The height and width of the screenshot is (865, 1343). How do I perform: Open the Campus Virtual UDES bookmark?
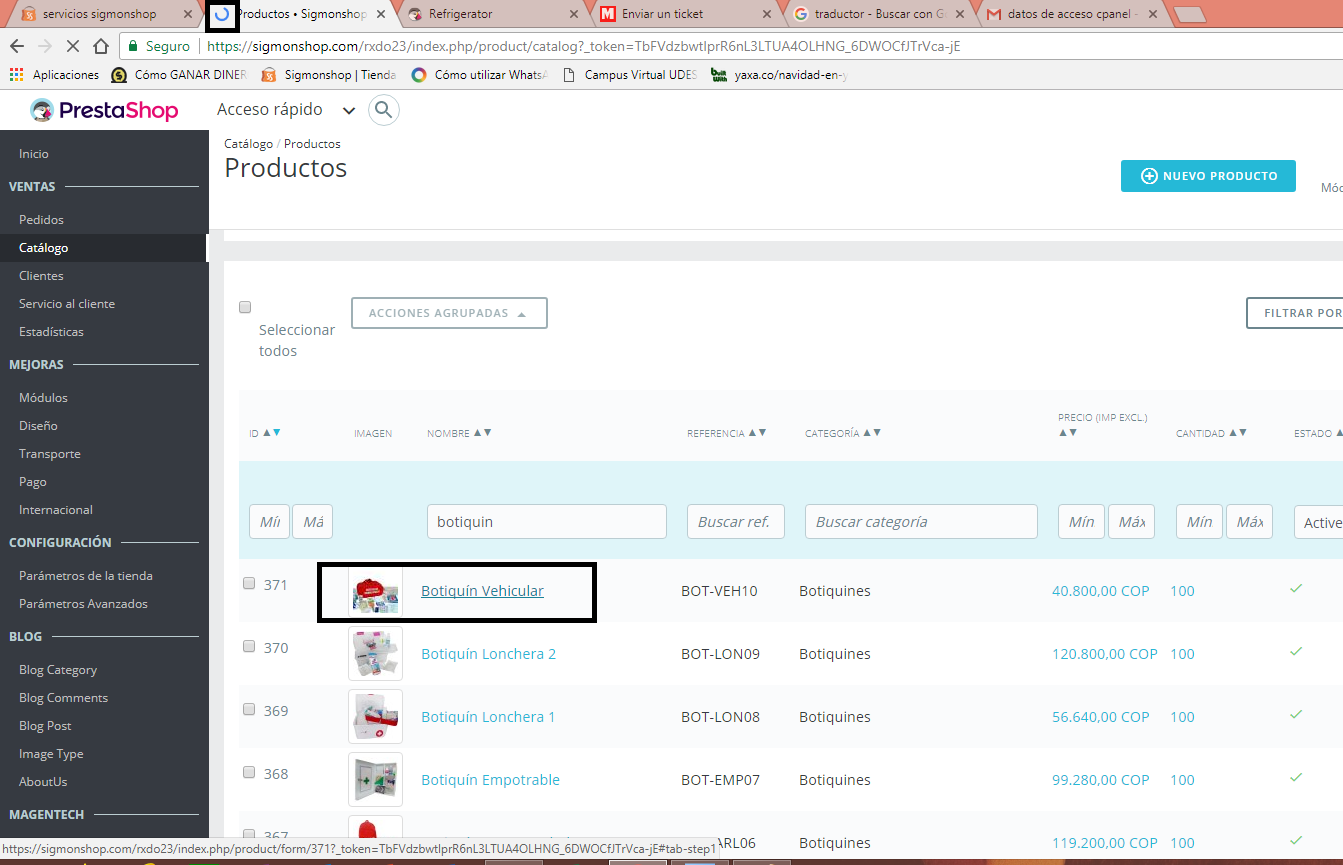pyautogui.click(x=630, y=75)
